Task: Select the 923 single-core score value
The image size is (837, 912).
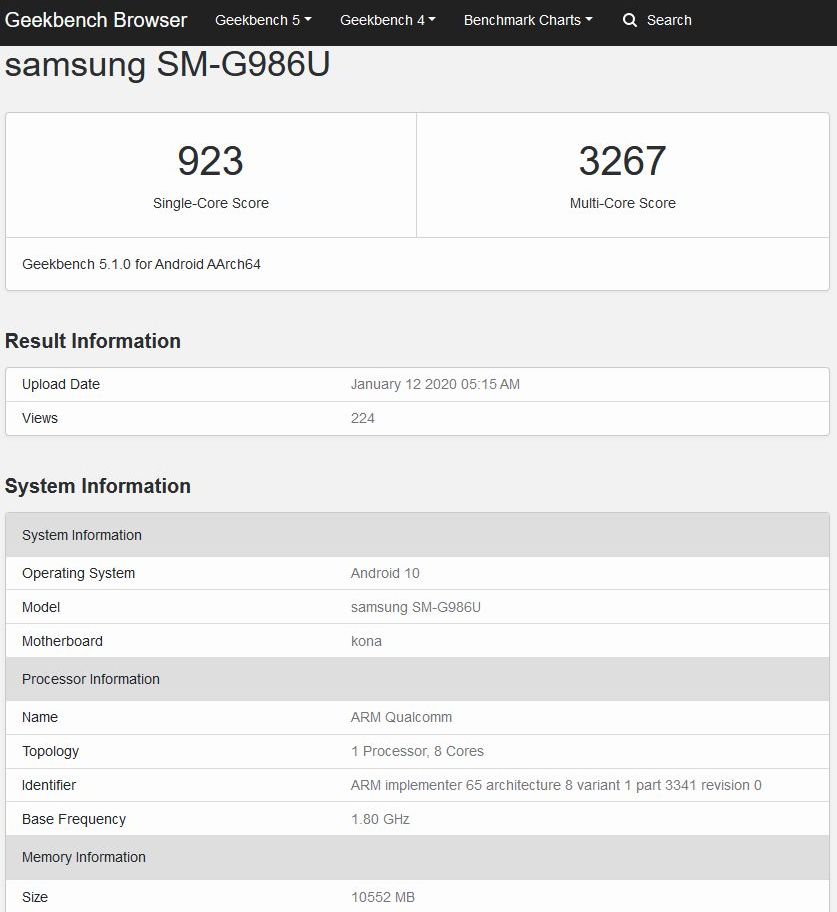Action: tap(210, 161)
